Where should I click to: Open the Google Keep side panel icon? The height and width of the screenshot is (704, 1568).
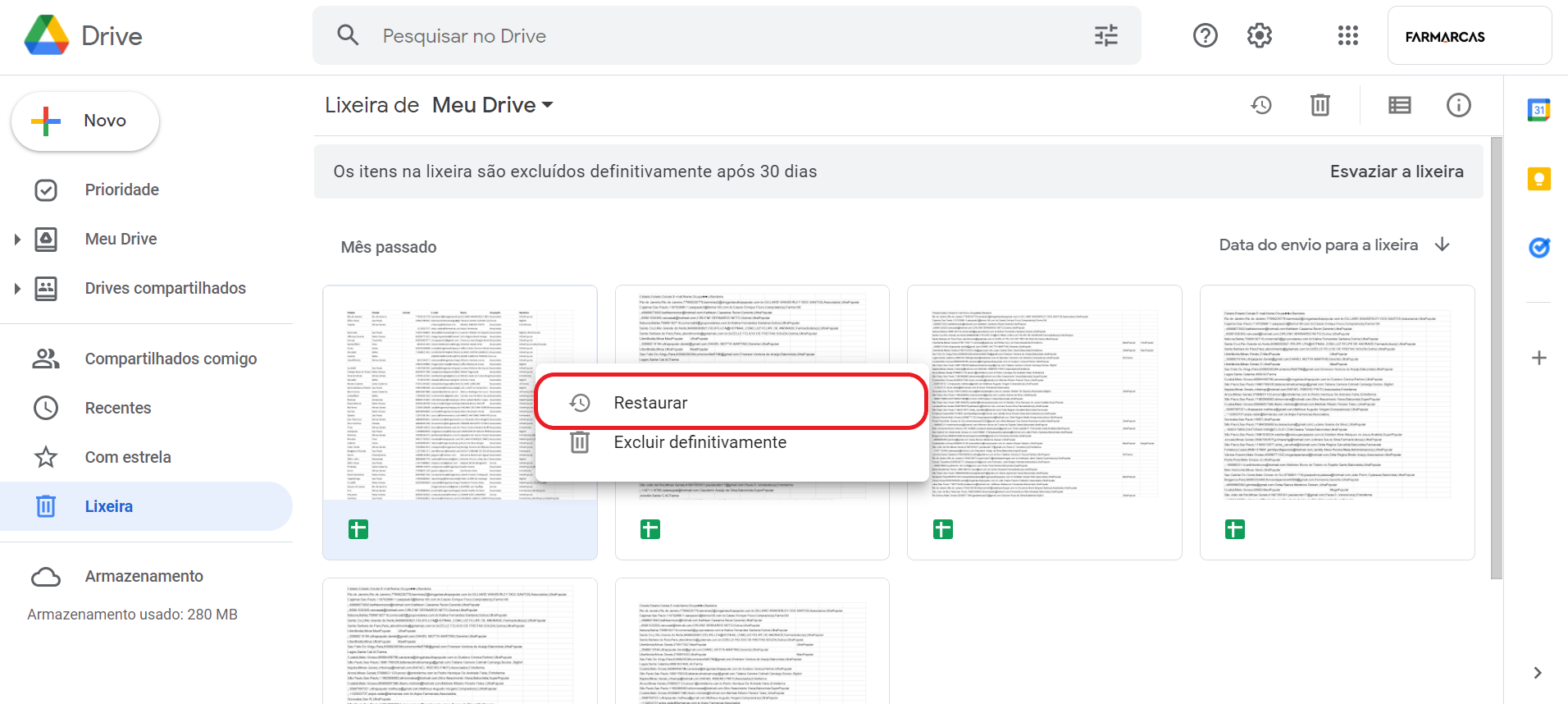(1538, 179)
